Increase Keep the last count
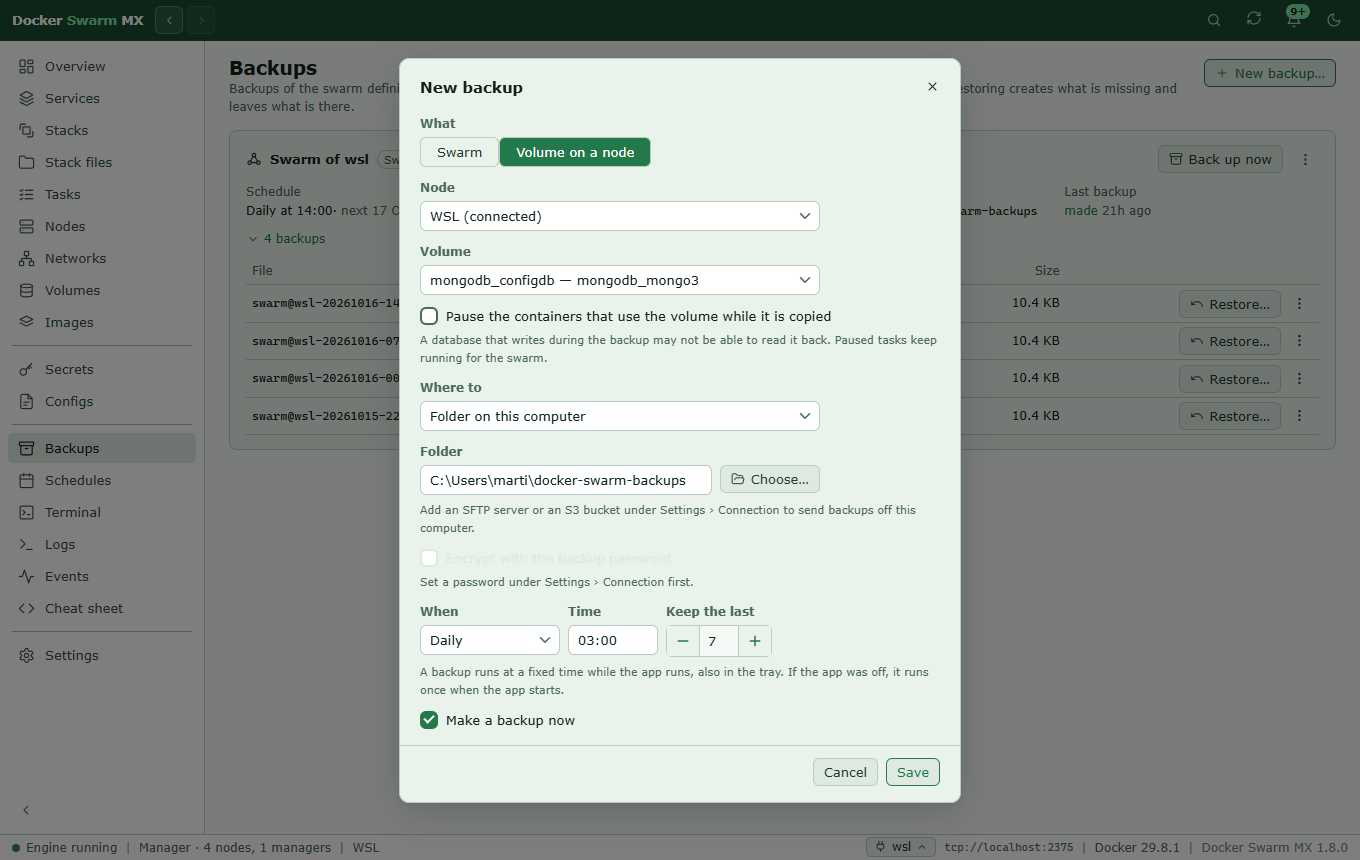Viewport: 1360px width, 860px height. tap(755, 641)
